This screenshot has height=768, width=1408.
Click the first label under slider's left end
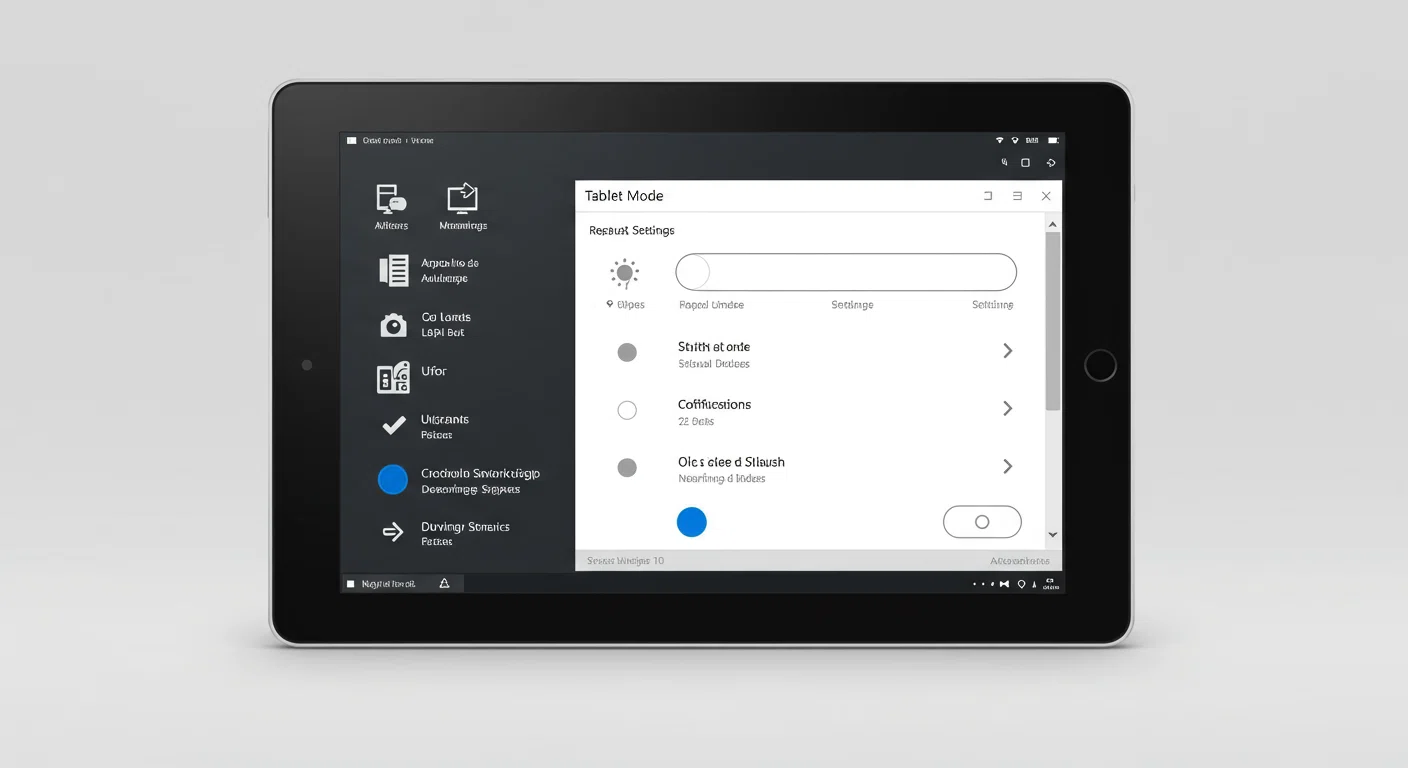click(x=711, y=305)
